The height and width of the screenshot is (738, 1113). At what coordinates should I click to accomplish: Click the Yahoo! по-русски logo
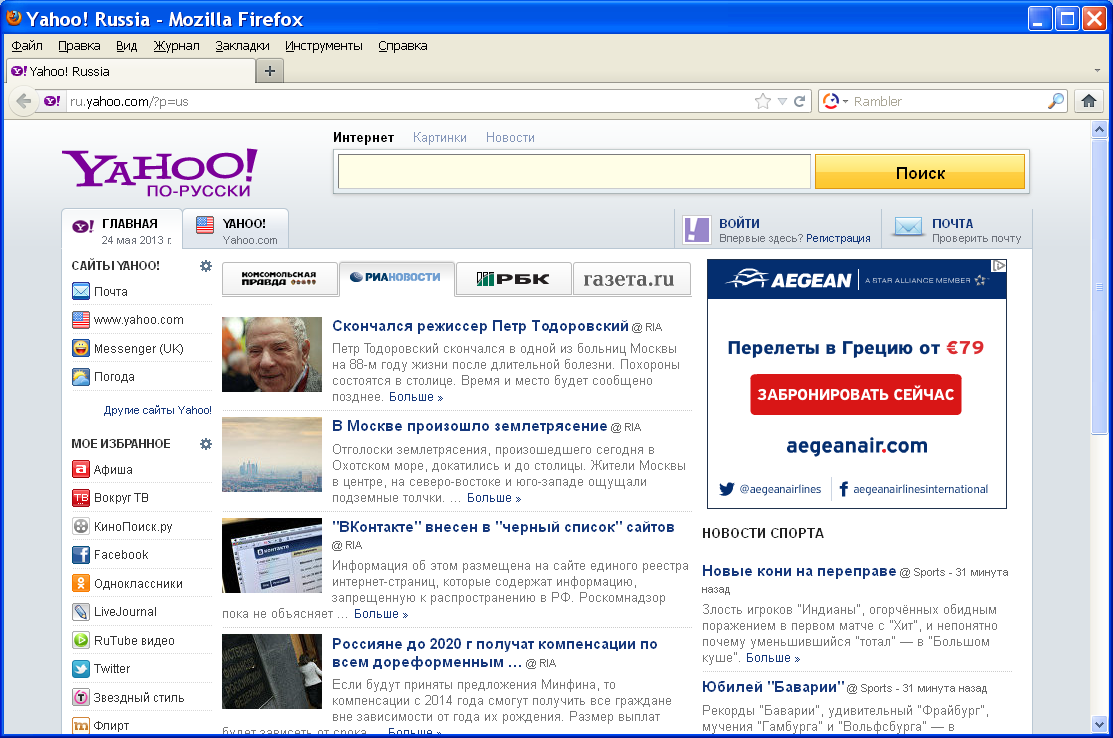point(160,172)
